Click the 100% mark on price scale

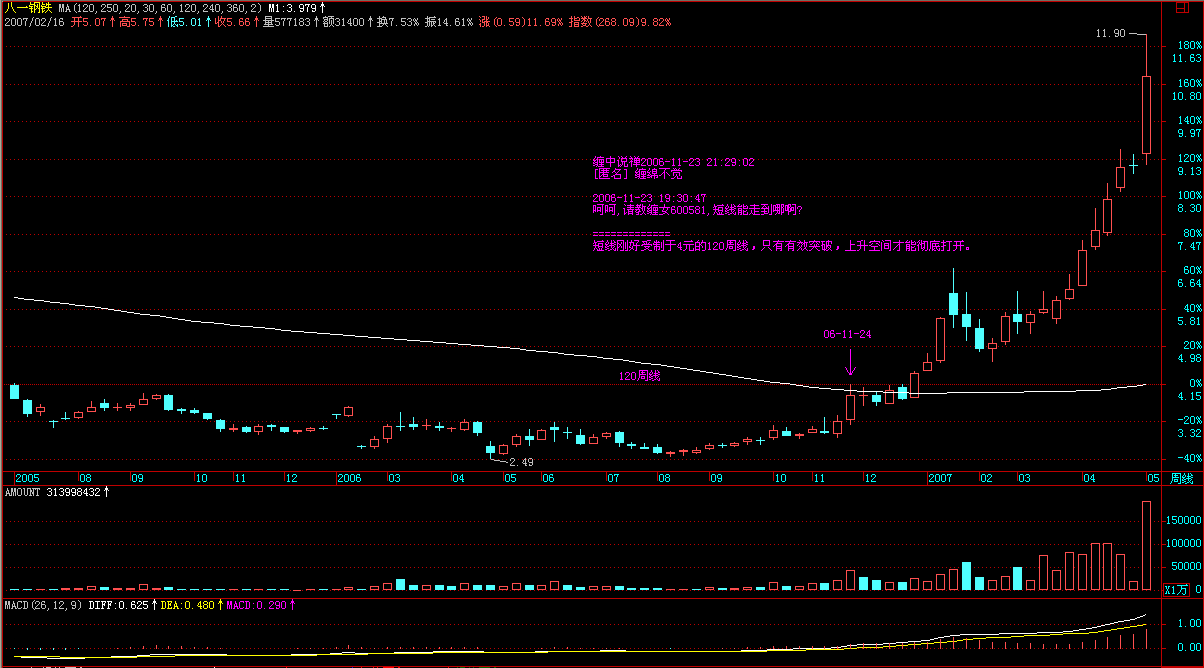[x=1189, y=195]
